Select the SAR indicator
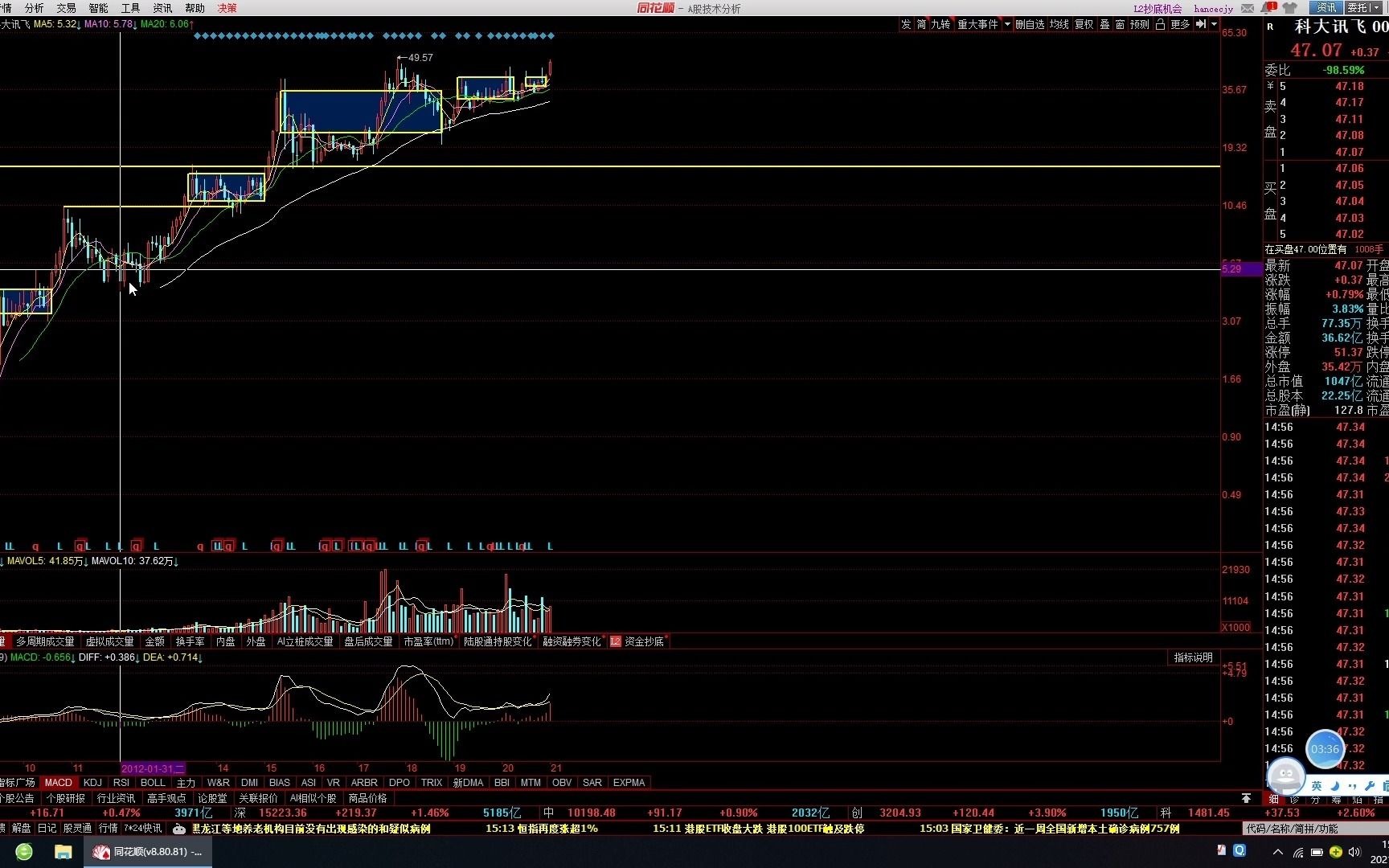The image size is (1389, 868). [x=592, y=783]
